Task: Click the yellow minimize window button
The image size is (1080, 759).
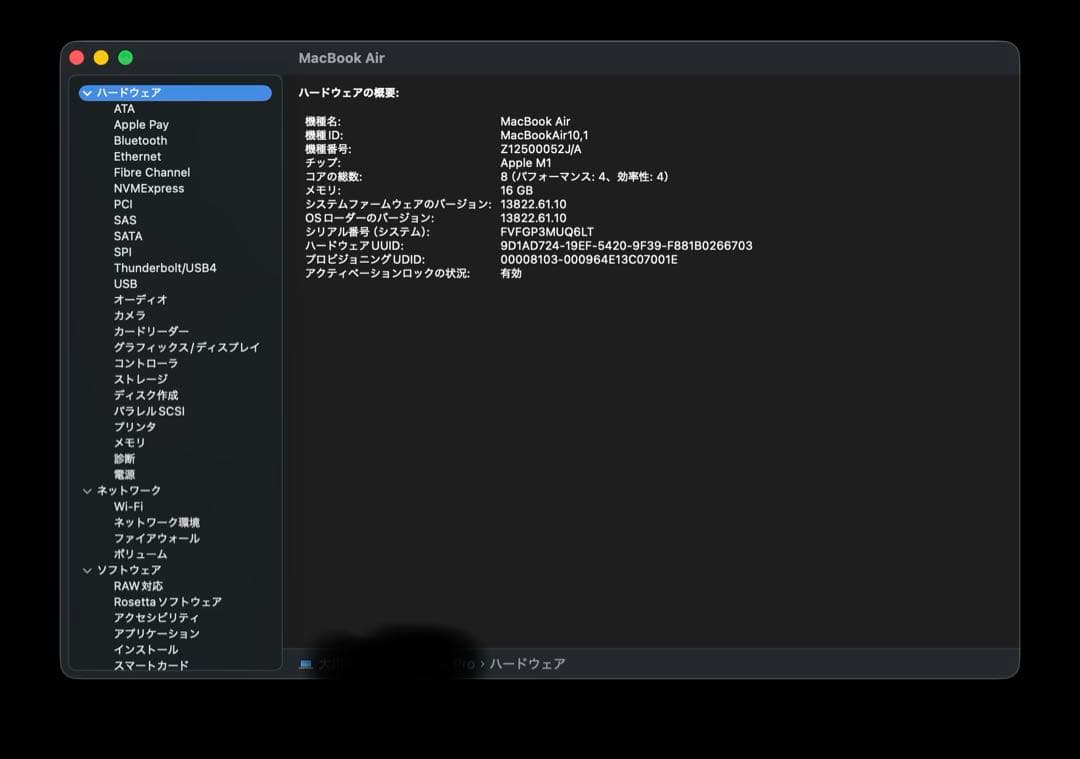Action: point(101,58)
